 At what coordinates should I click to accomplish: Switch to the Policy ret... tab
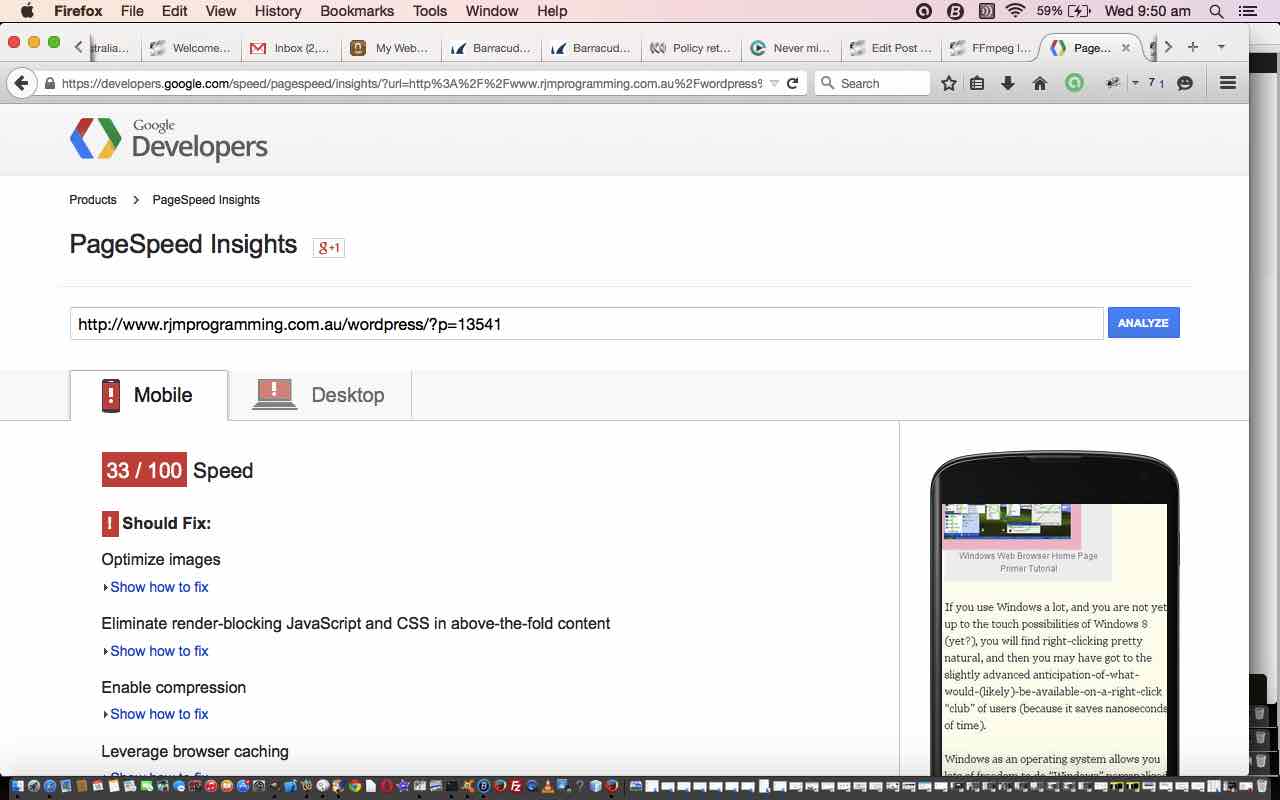(x=691, y=47)
